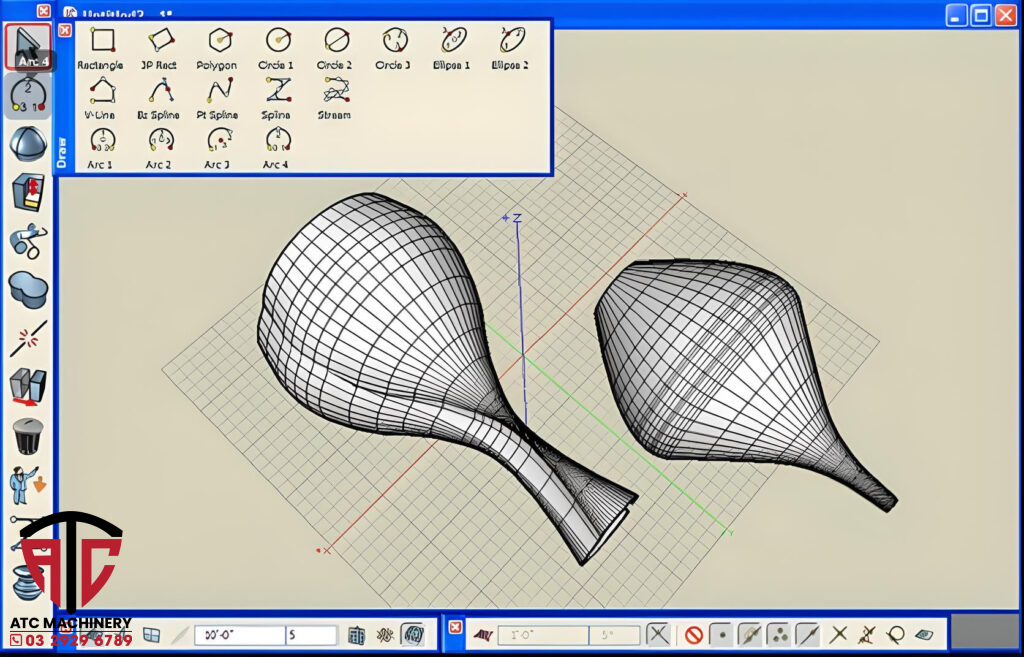Click the 5 value input field

[311, 635]
